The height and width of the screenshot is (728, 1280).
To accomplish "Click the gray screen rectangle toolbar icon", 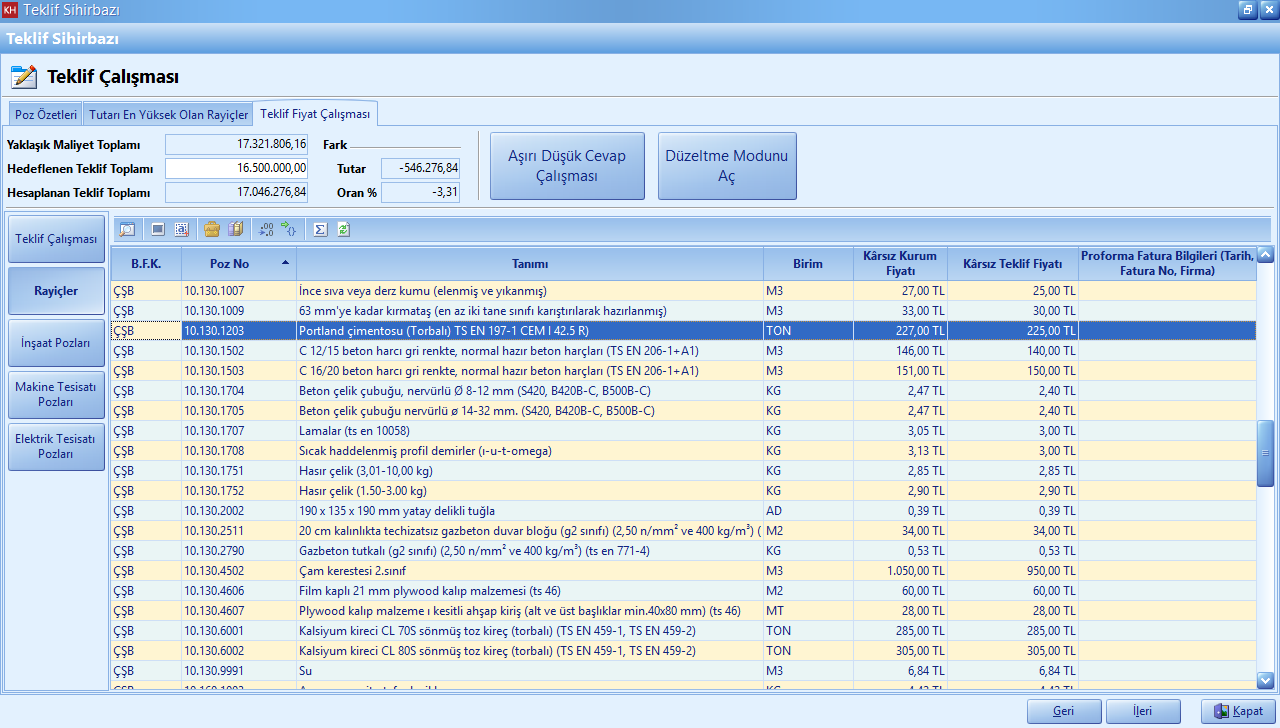I will tap(158, 229).
